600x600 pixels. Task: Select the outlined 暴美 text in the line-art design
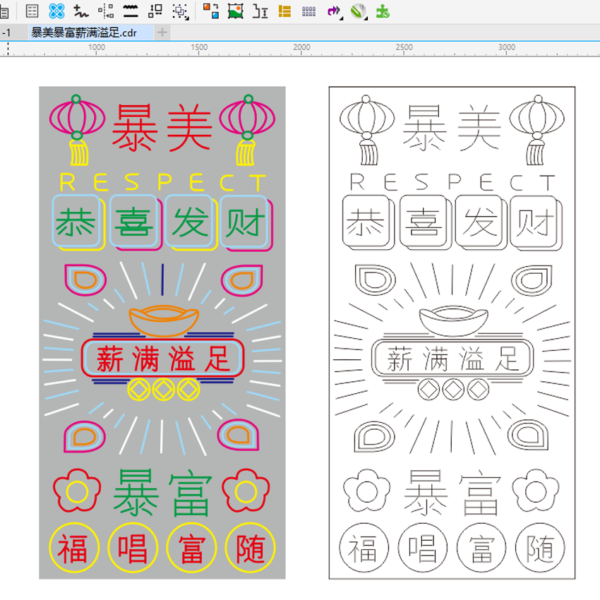pos(452,127)
